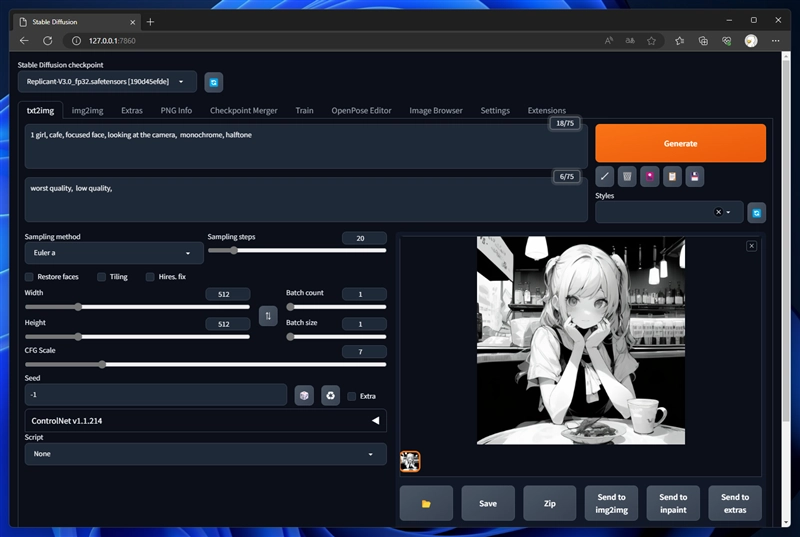This screenshot has height=537, width=800.
Task: Open the Sampling method dropdown
Action: point(114,253)
